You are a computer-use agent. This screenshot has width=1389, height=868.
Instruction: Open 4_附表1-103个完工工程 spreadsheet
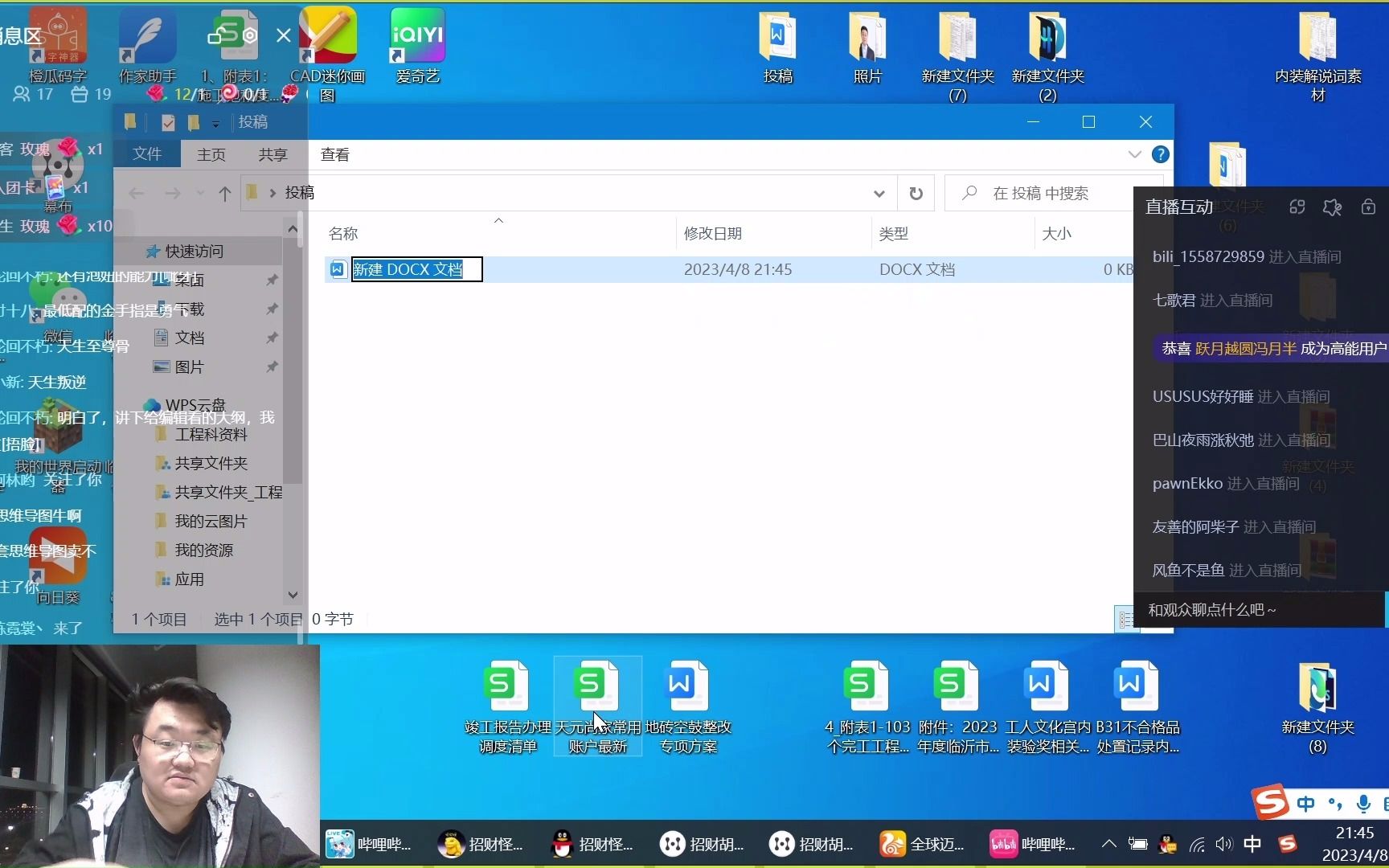(867, 707)
